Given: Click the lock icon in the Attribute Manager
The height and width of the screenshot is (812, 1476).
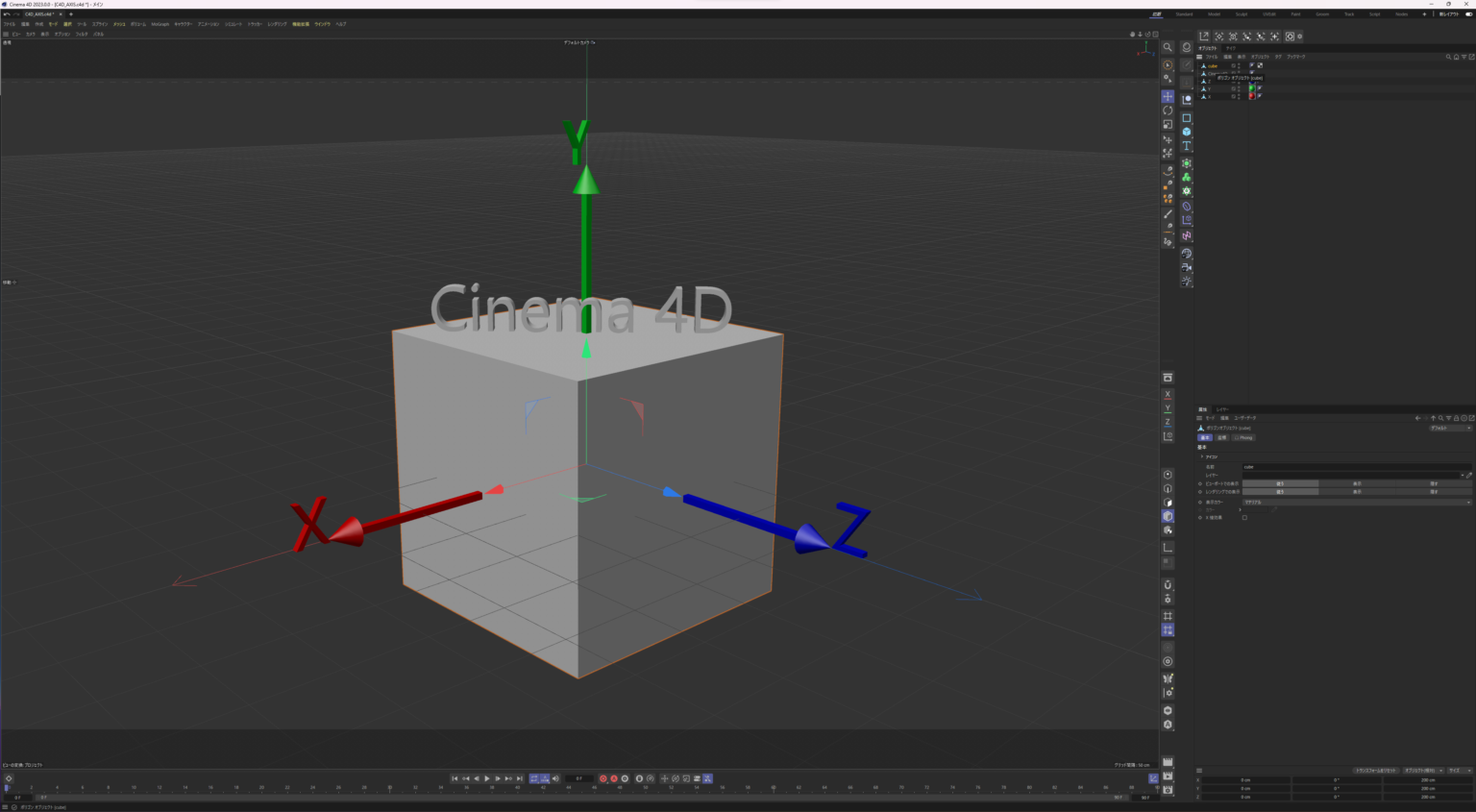Looking at the screenshot, I should 1456,418.
